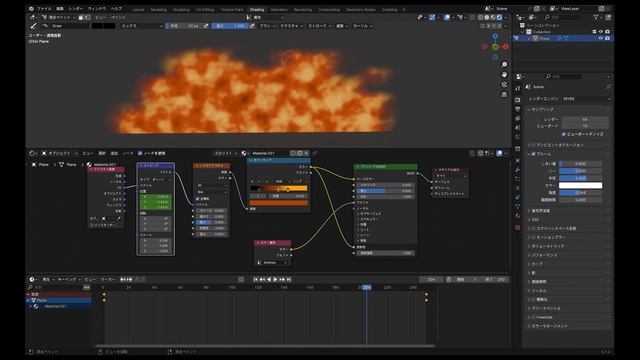640x360 pixels.
Task: Open the キーイング (Keying) timeline menu
Action: [69, 280]
